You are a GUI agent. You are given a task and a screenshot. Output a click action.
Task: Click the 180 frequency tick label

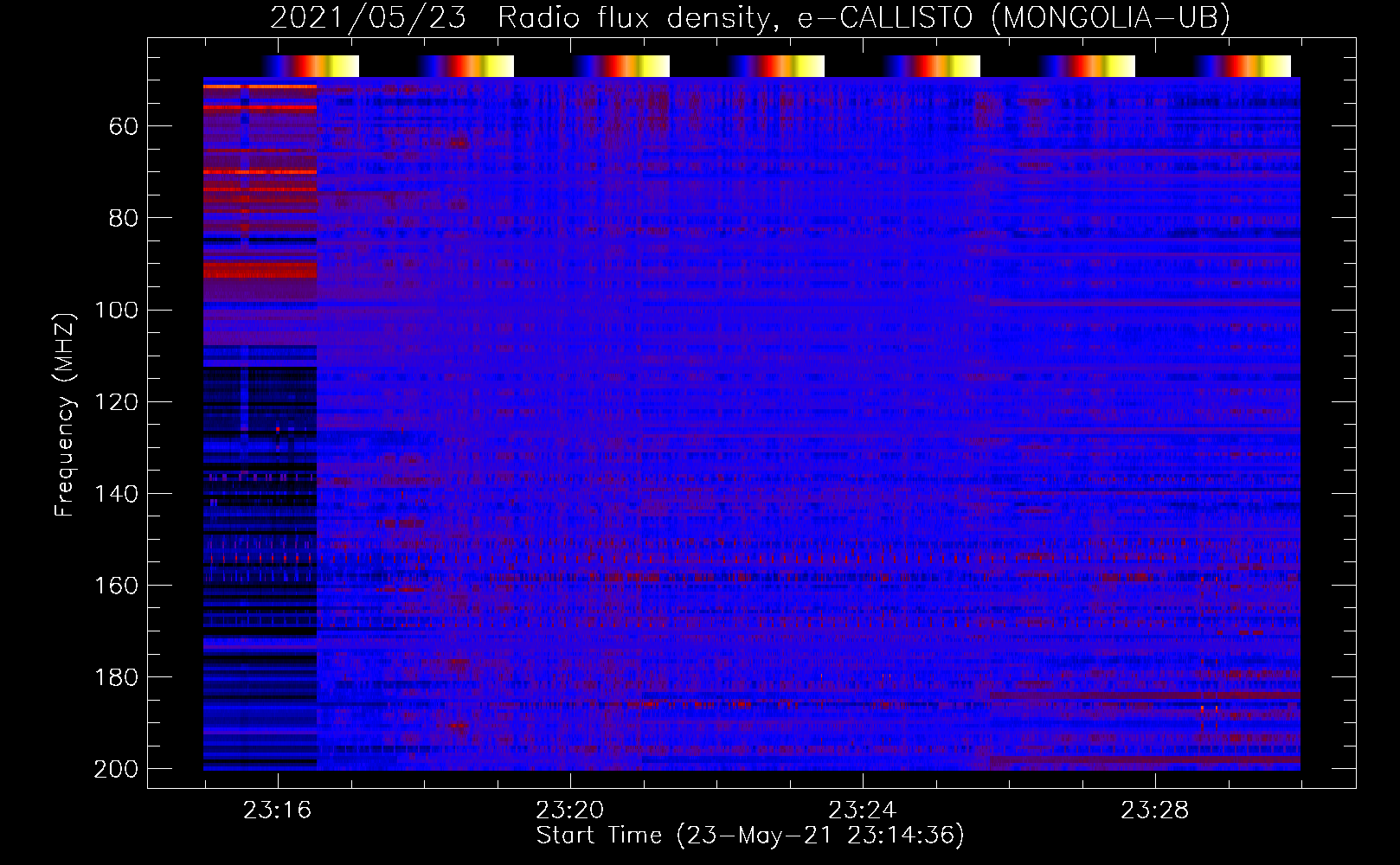click(x=117, y=677)
